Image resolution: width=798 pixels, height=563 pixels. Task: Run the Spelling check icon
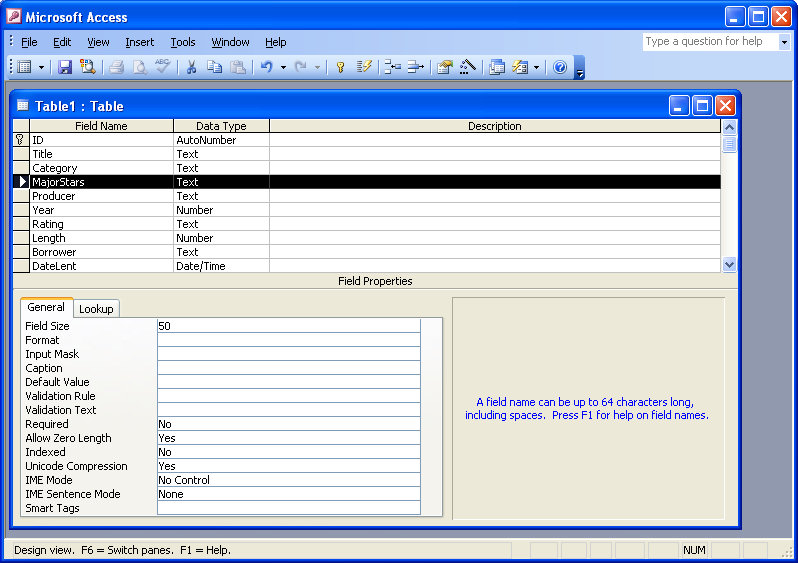pyautogui.click(x=162, y=67)
